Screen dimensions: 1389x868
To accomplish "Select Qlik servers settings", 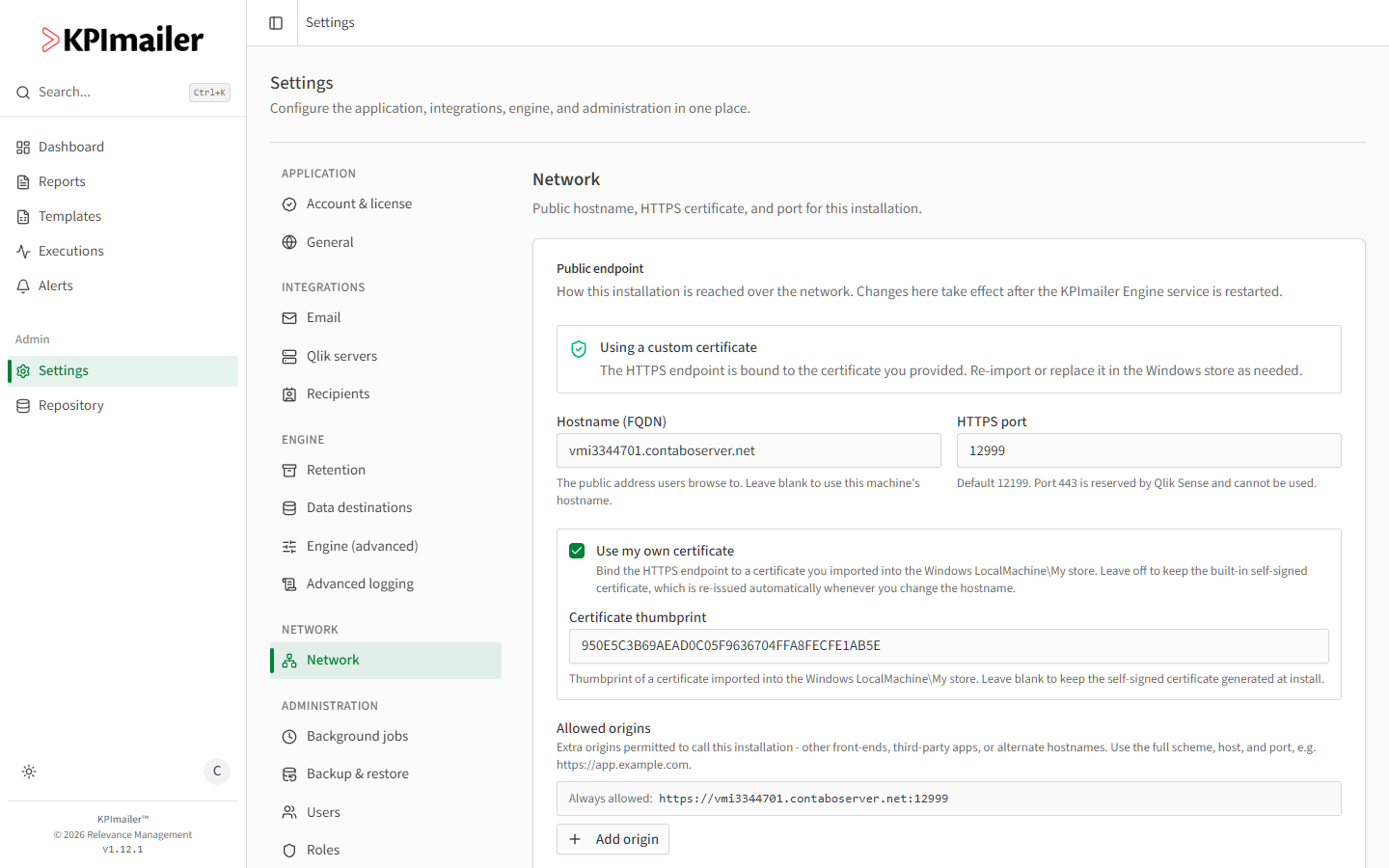I will point(386,357).
